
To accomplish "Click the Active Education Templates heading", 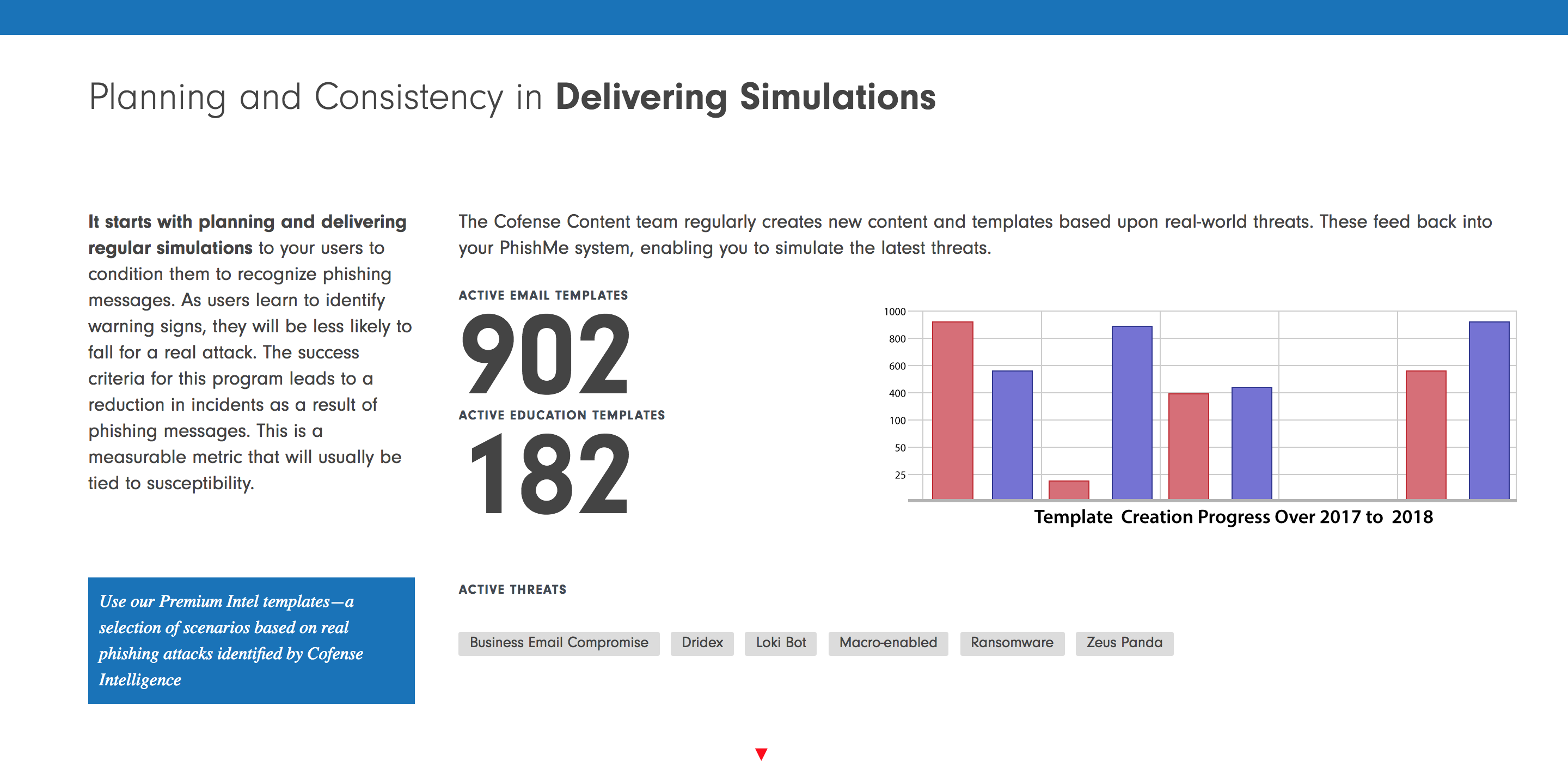I will (x=561, y=415).
